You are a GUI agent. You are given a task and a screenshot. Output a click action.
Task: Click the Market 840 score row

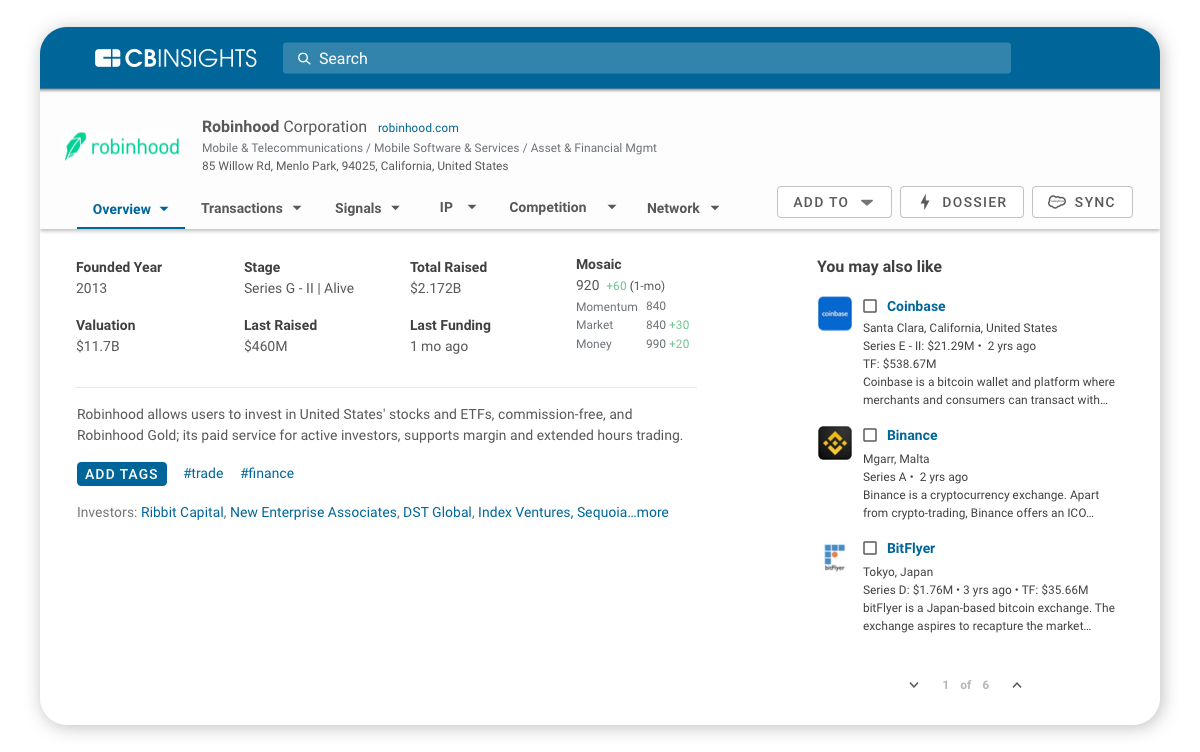[633, 325]
